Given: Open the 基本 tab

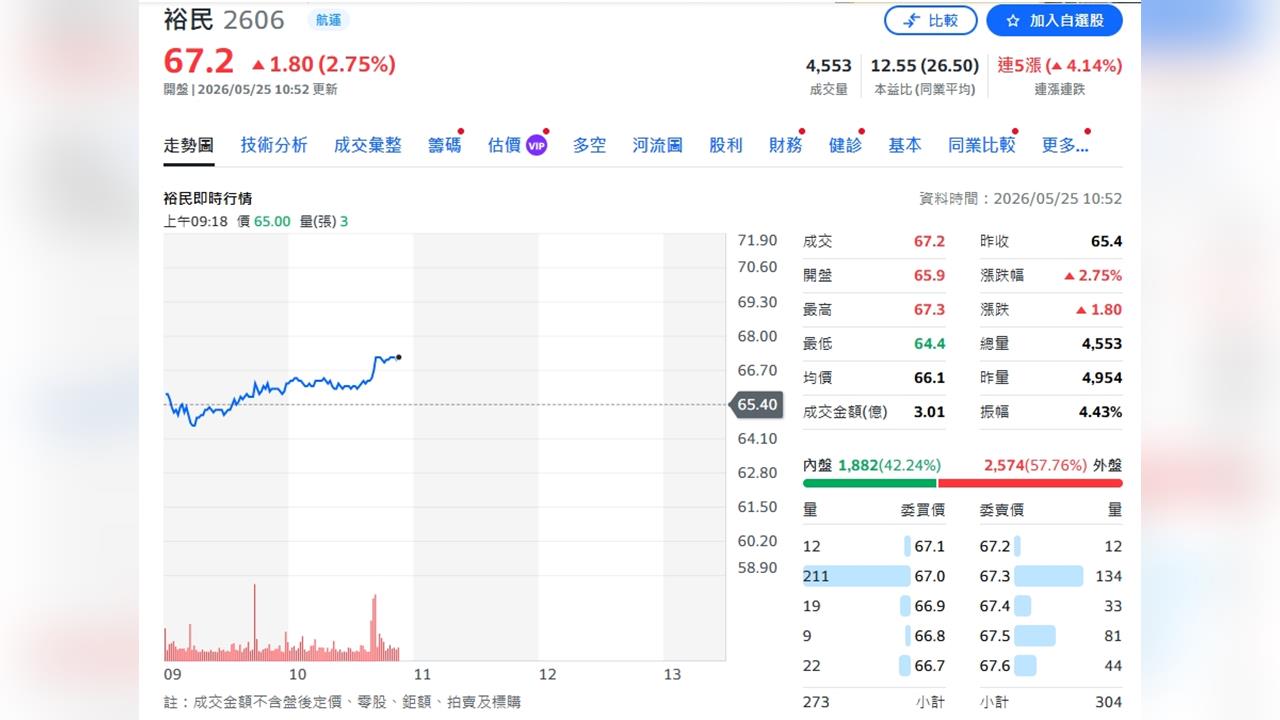Looking at the screenshot, I should click(905, 145).
